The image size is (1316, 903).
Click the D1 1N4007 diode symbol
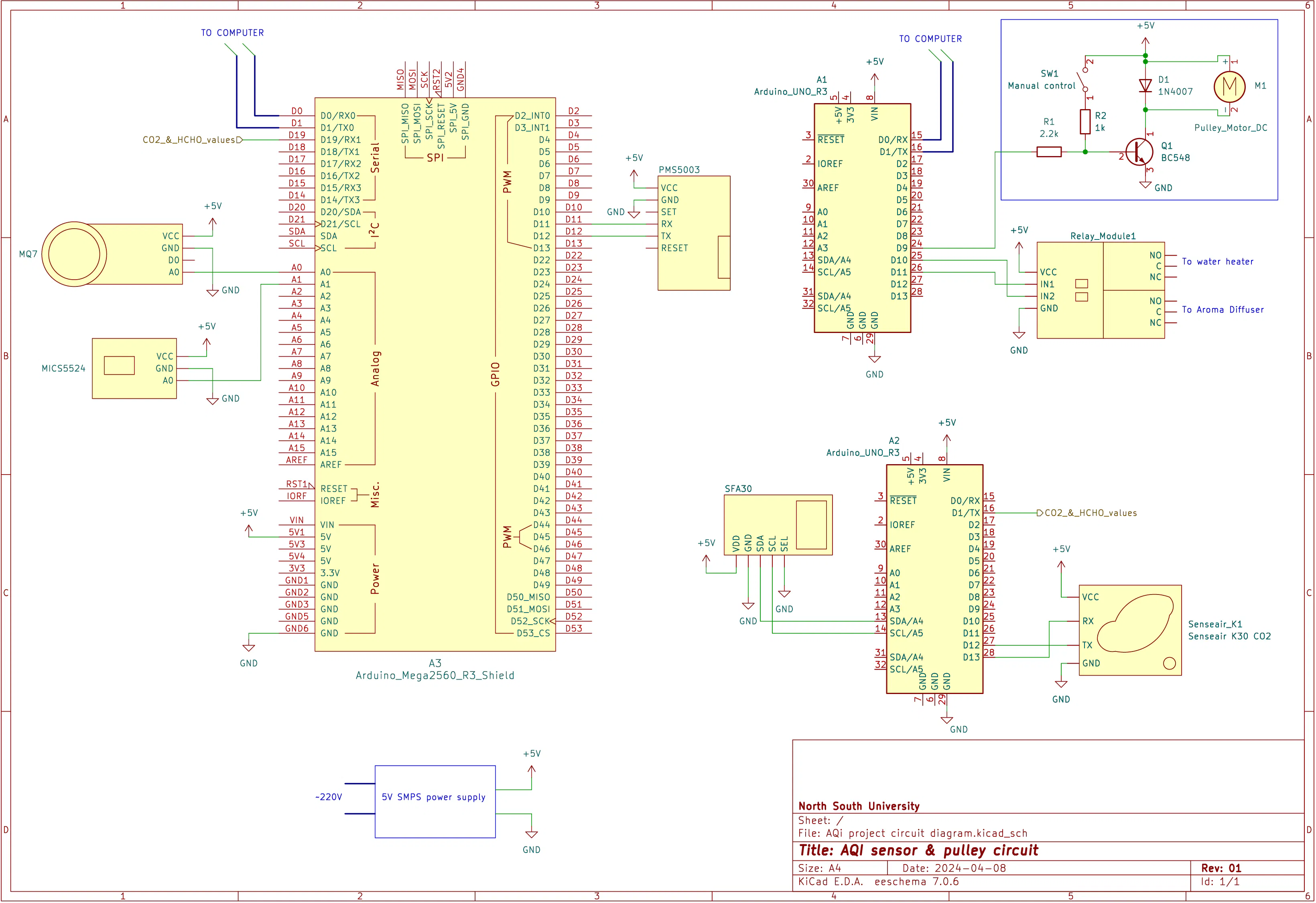1145,85
